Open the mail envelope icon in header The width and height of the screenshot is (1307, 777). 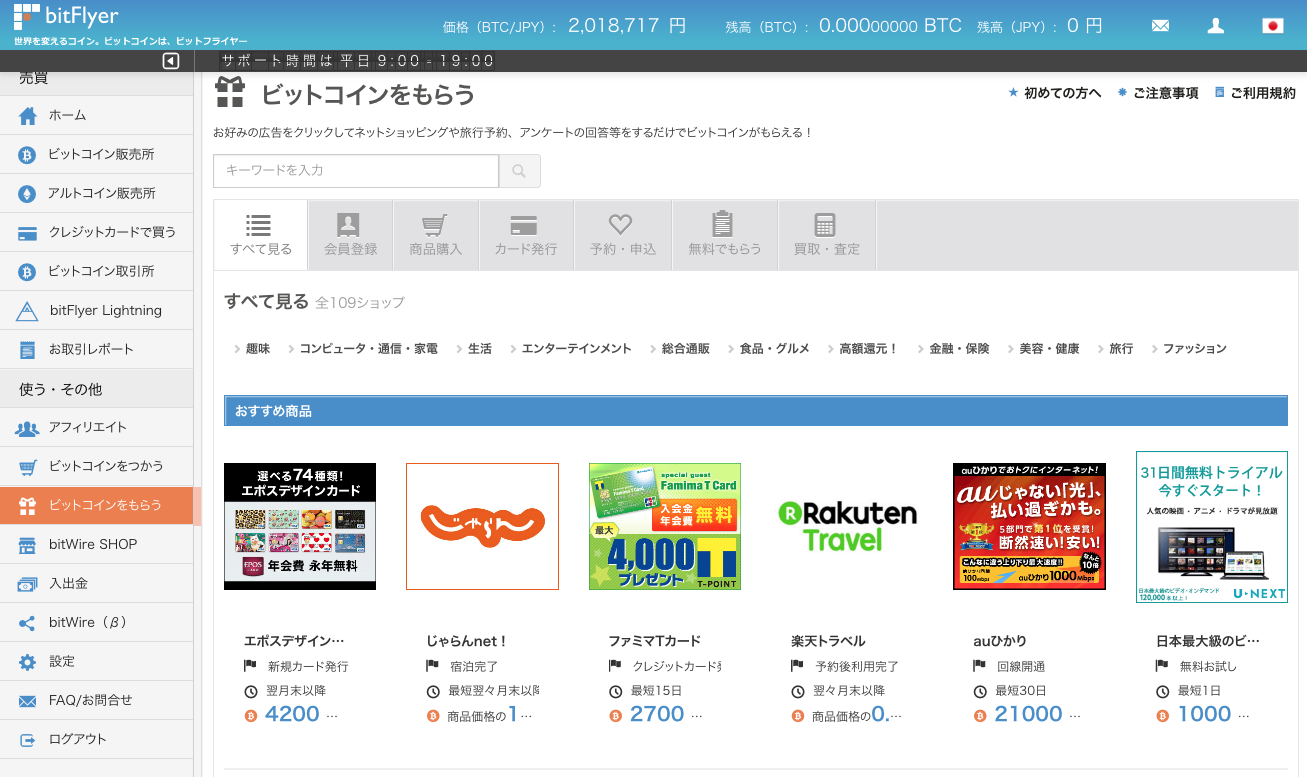1160,26
